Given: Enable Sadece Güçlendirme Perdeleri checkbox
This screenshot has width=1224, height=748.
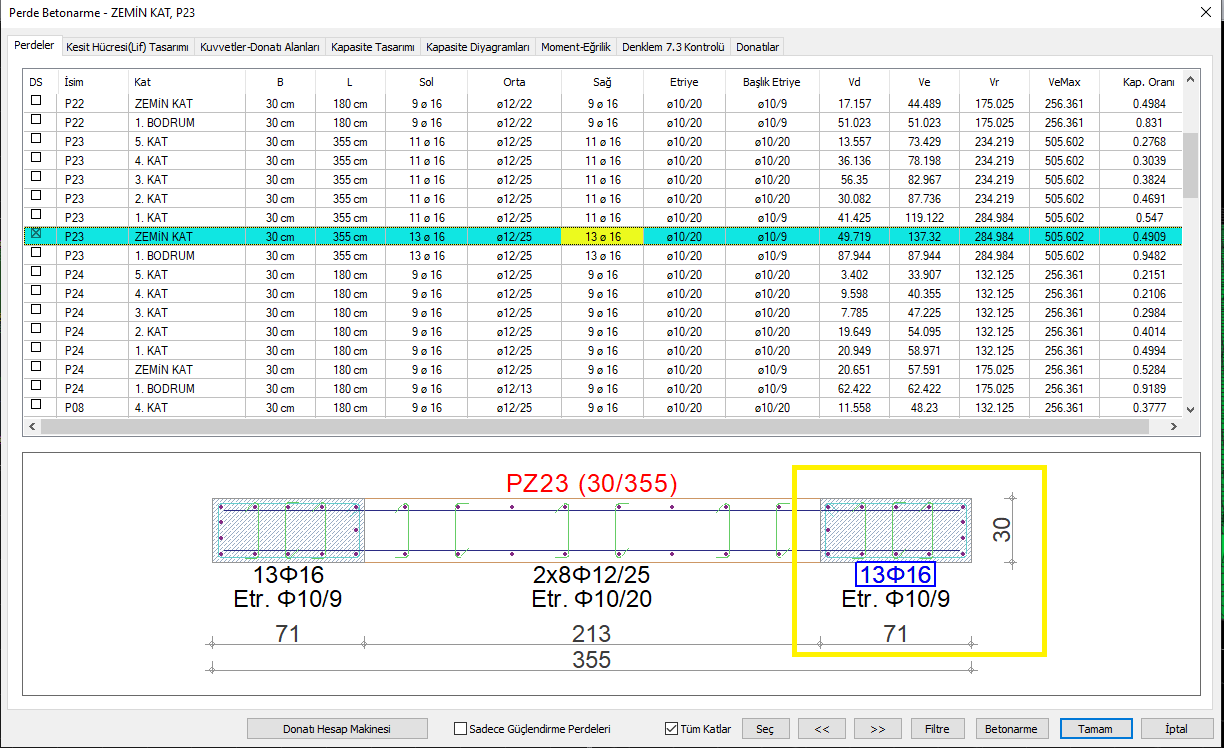Looking at the screenshot, I should [461, 729].
